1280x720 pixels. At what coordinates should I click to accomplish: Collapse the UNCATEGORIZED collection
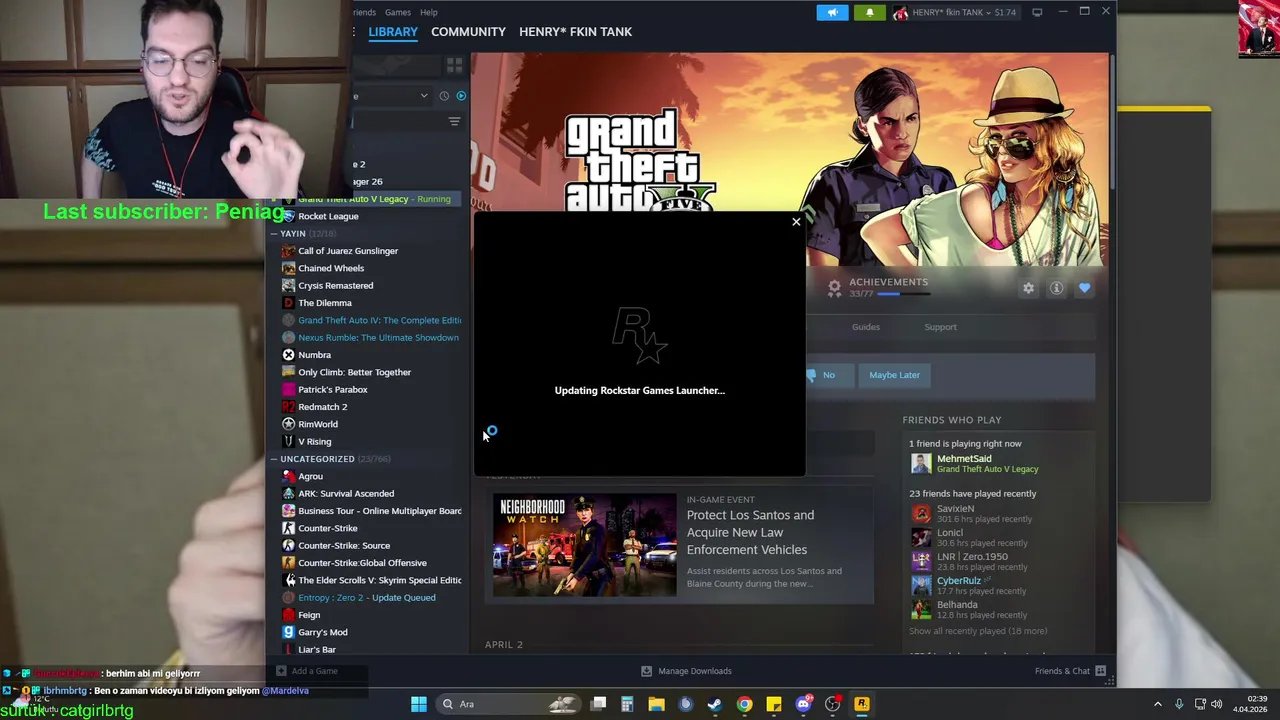[274, 459]
